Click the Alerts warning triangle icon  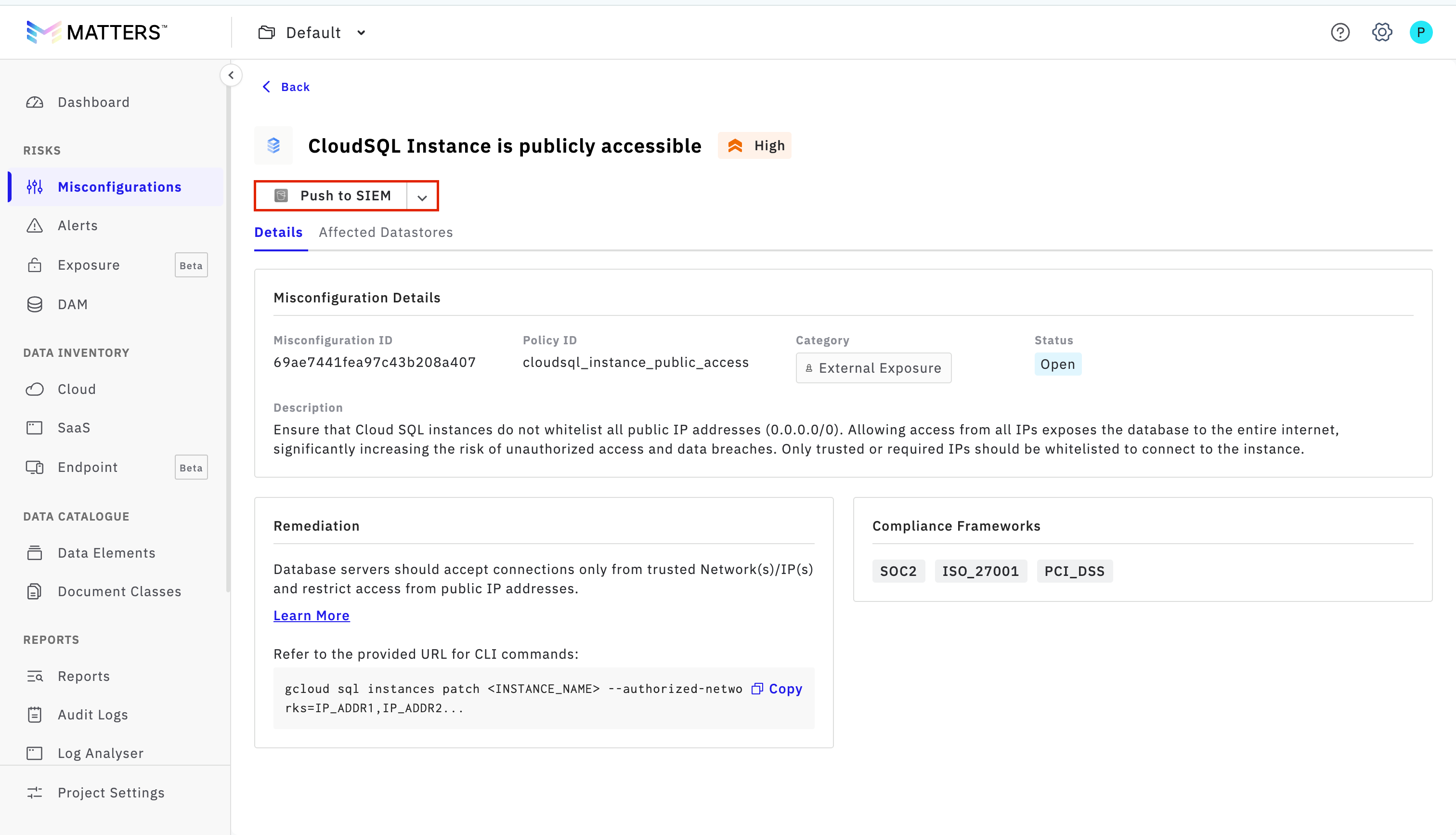(35, 225)
